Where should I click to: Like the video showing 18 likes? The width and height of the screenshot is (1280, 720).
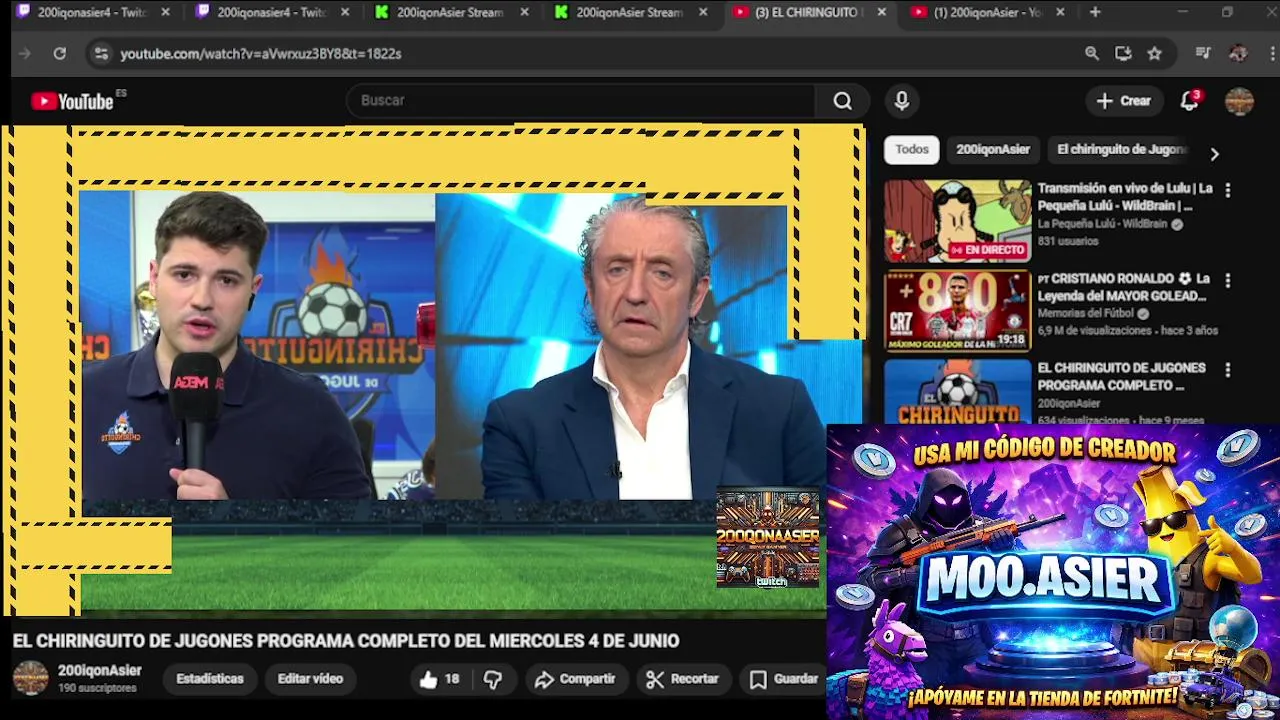[439, 679]
